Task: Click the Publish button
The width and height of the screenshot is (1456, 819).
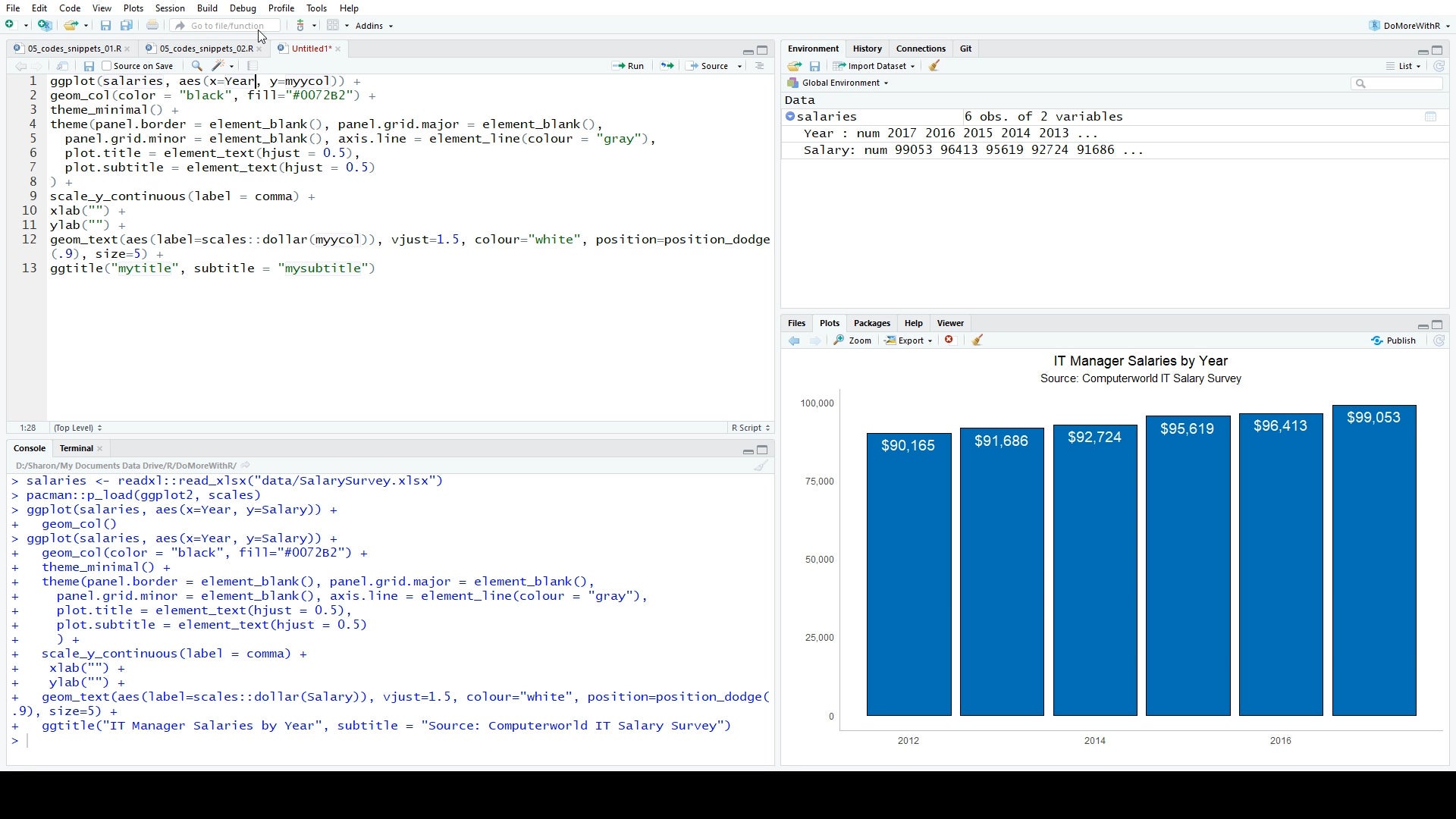Action: (x=1394, y=340)
